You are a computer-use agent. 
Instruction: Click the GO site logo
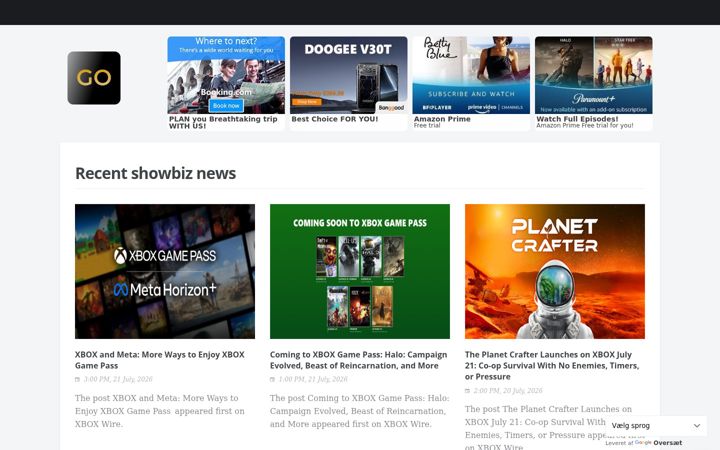[94, 78]
